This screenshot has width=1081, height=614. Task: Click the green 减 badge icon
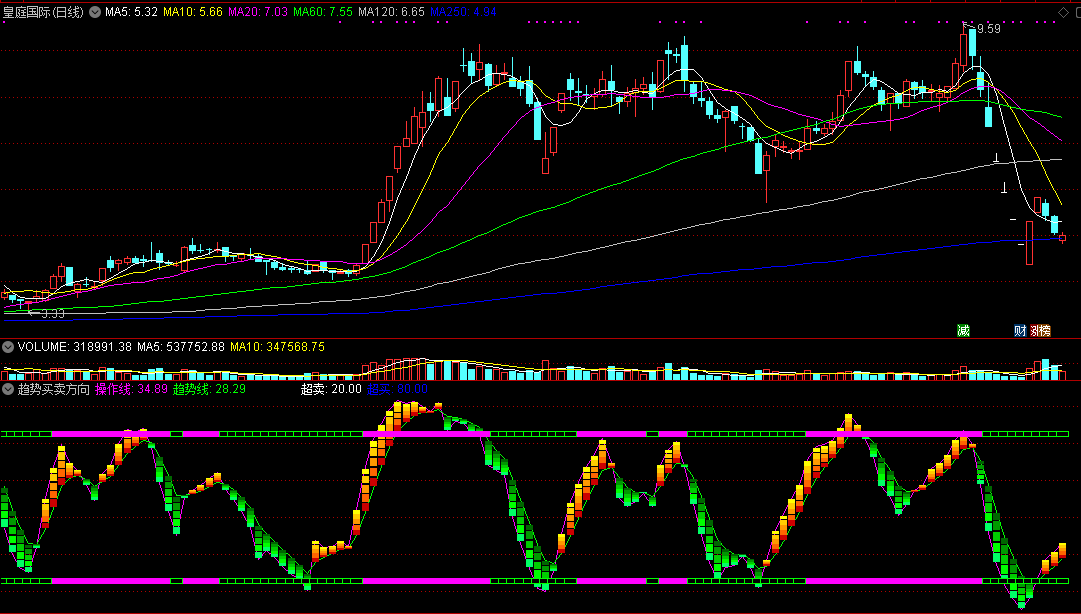coord(963,331)
